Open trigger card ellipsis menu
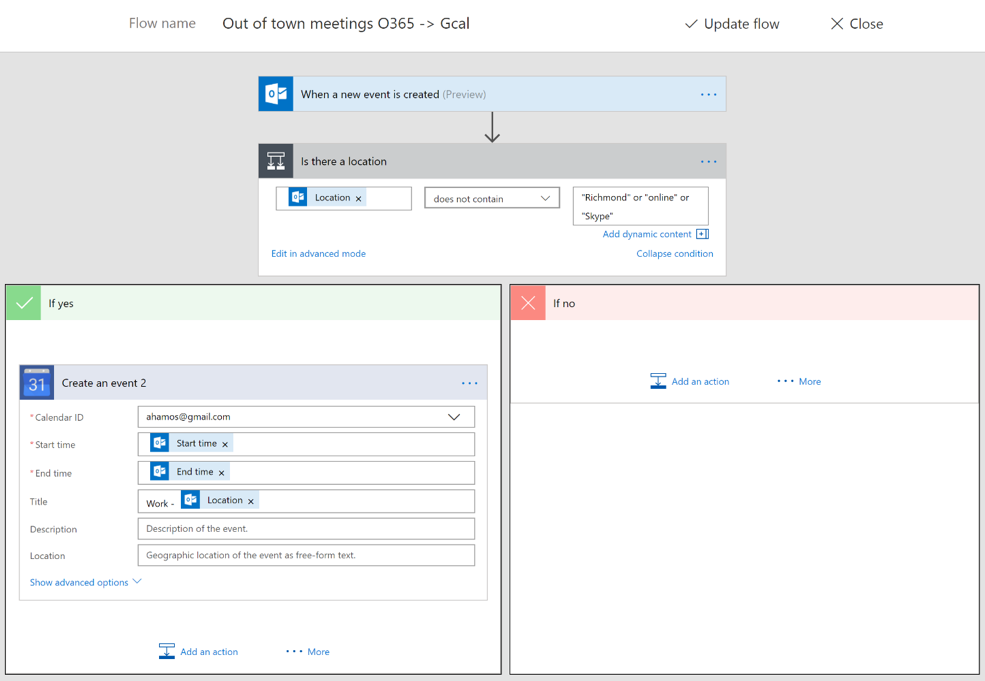Image resolution: width=985 pixels, height=681 pixels. (x=709, y=94)
